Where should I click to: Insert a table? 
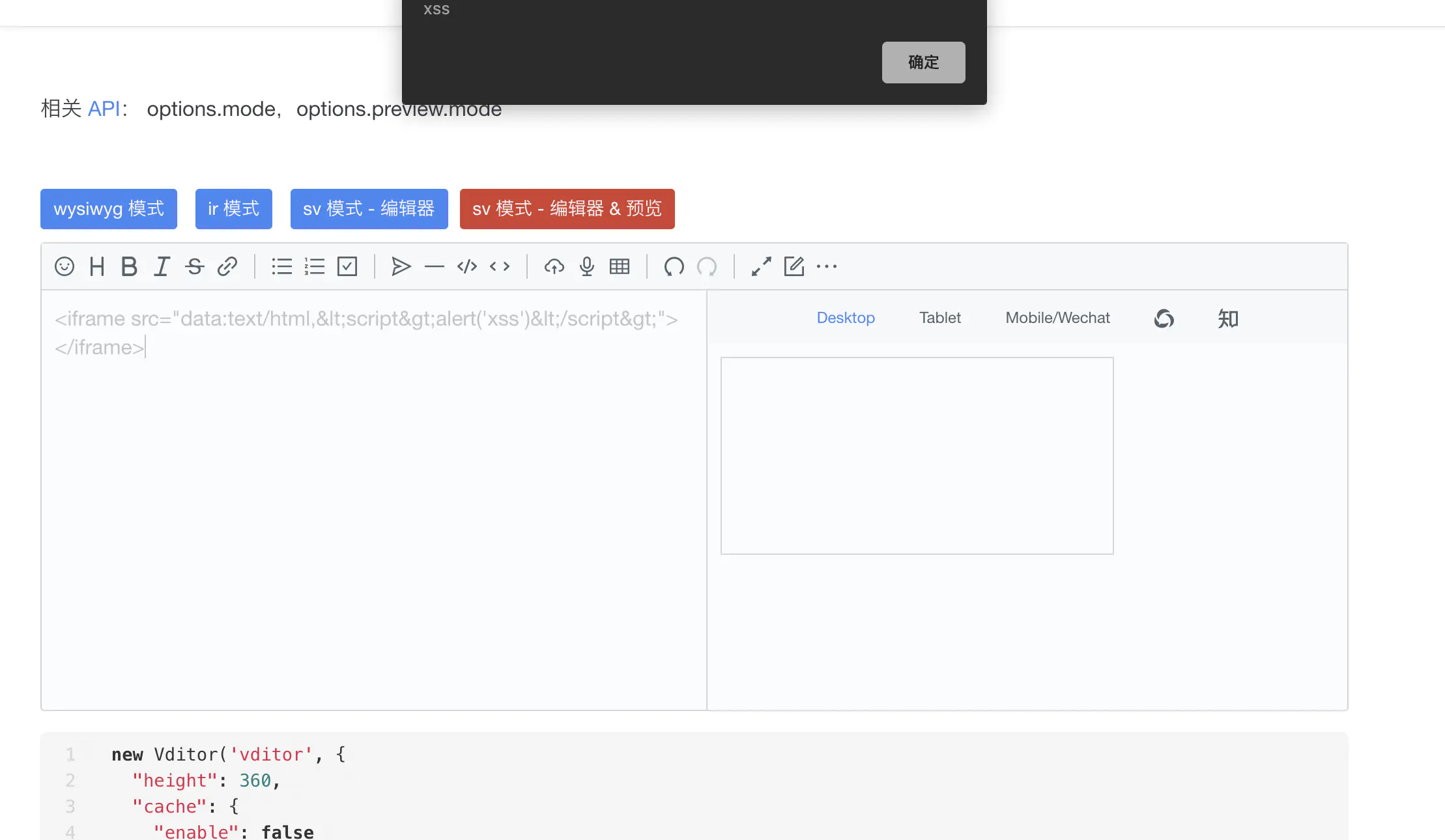pyautogui.click(x=620, y=266)
